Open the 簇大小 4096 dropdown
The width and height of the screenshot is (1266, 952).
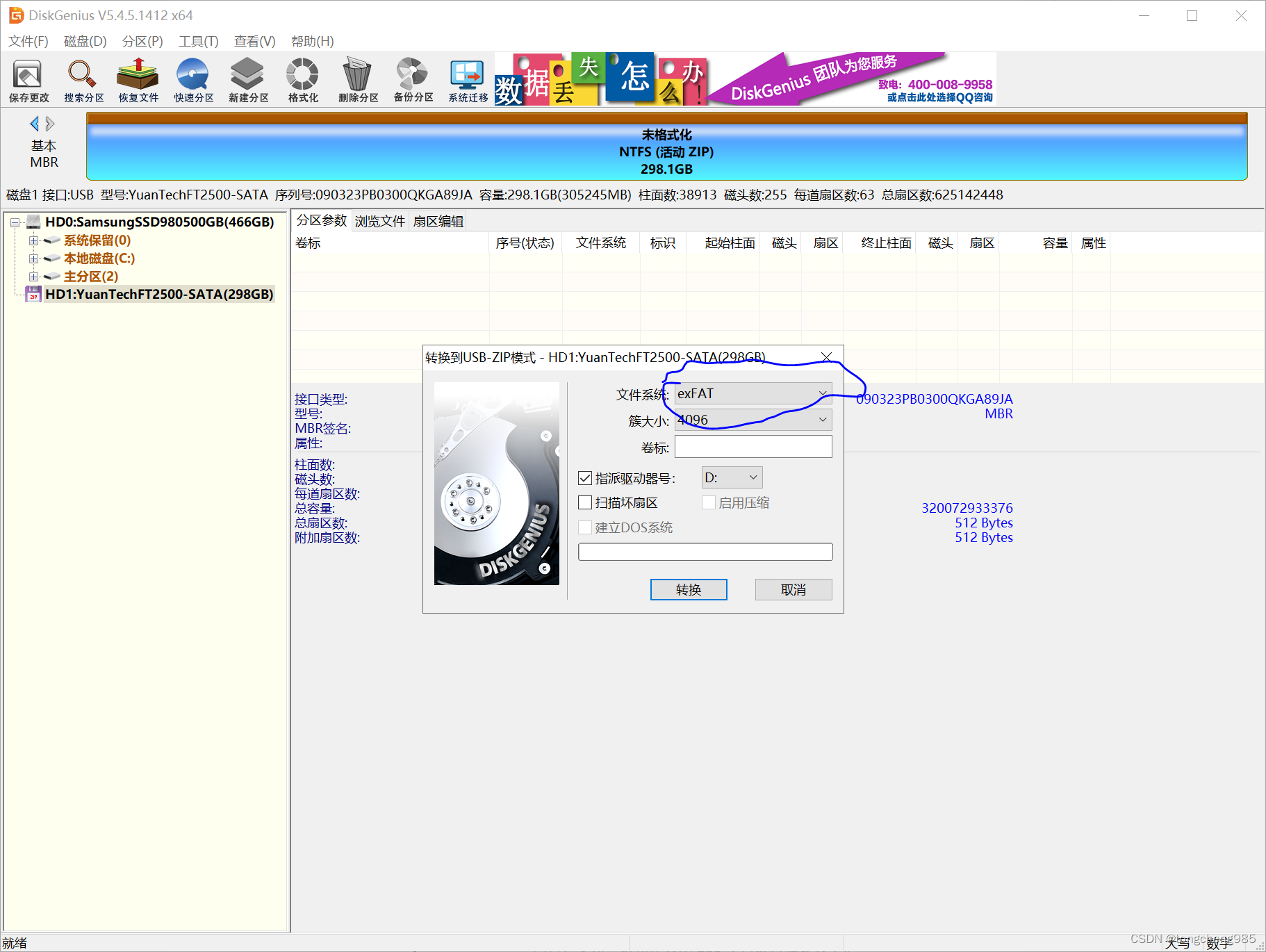[753, 420]
